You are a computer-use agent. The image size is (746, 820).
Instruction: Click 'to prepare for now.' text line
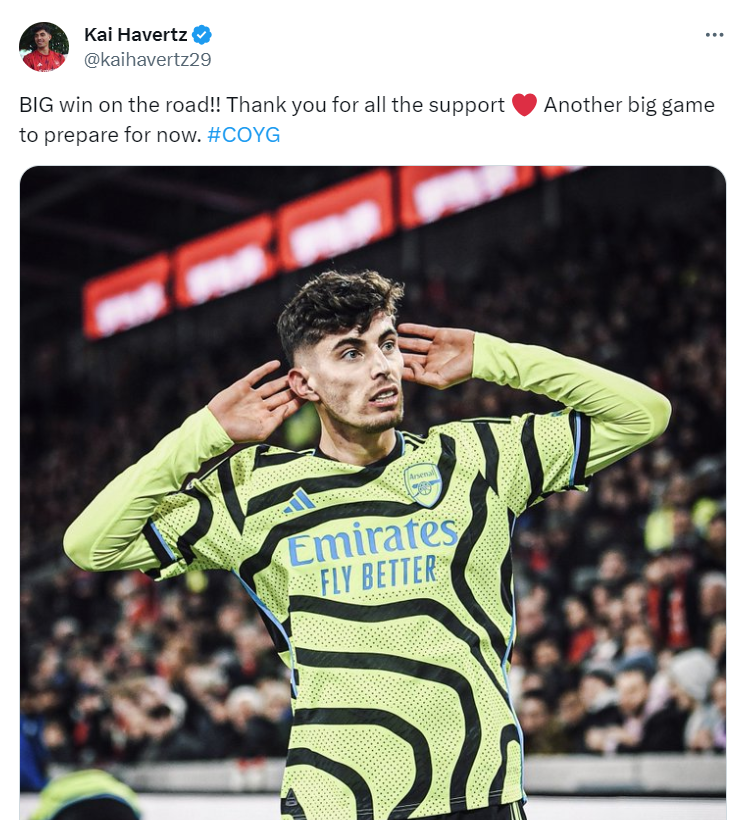pyautogui.click(x=110, y=135)
